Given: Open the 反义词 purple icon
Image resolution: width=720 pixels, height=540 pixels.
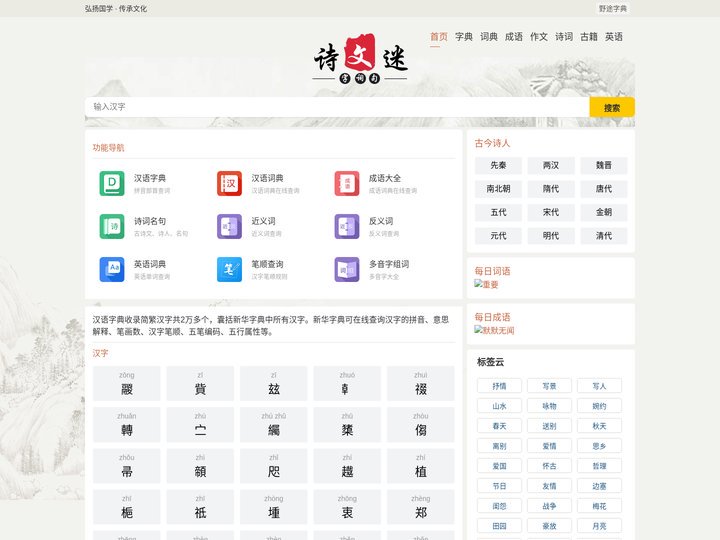Looking at the screenshot, I should point(347,226).
